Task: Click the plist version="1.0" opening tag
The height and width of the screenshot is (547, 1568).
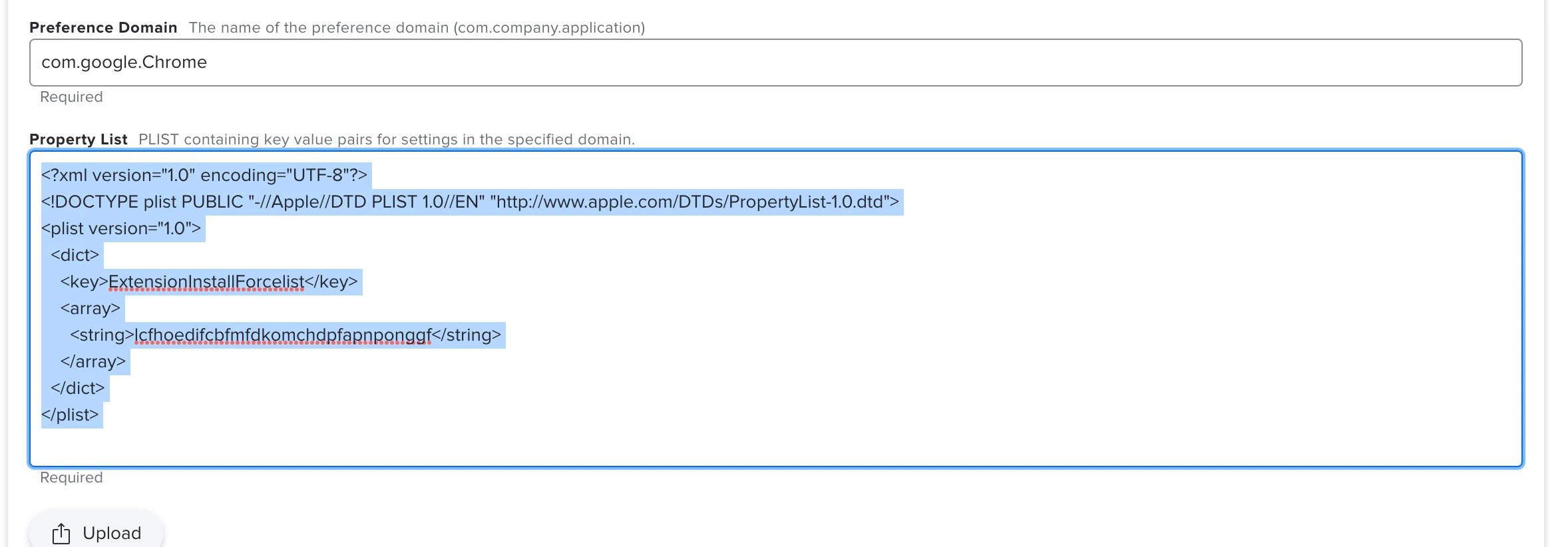Action: pyautogui.click(x=121, y=229)
